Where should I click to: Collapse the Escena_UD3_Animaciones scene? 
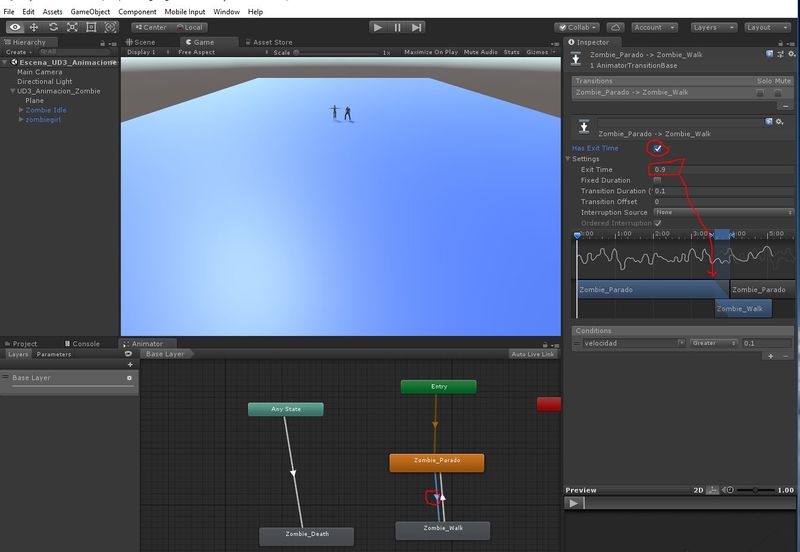pyautogui.click(x=5, y=62)
